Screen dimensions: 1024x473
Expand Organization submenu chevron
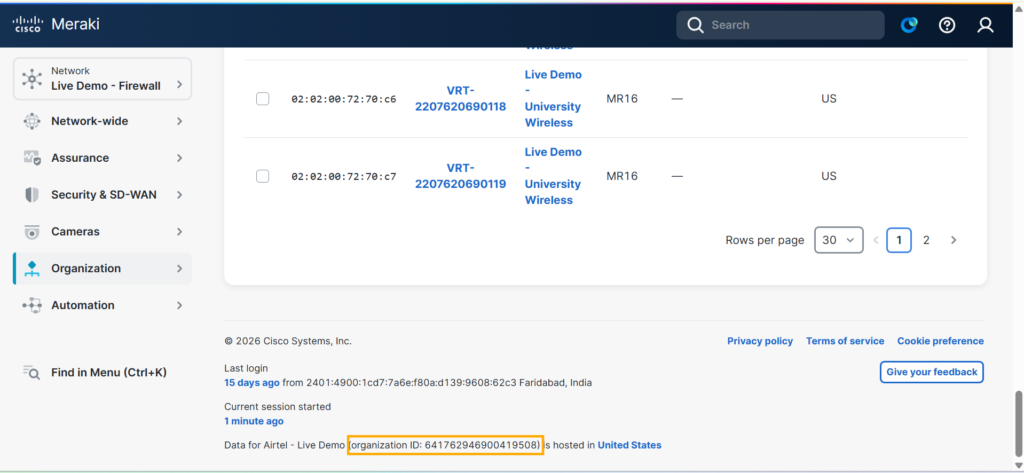point(180,269)
